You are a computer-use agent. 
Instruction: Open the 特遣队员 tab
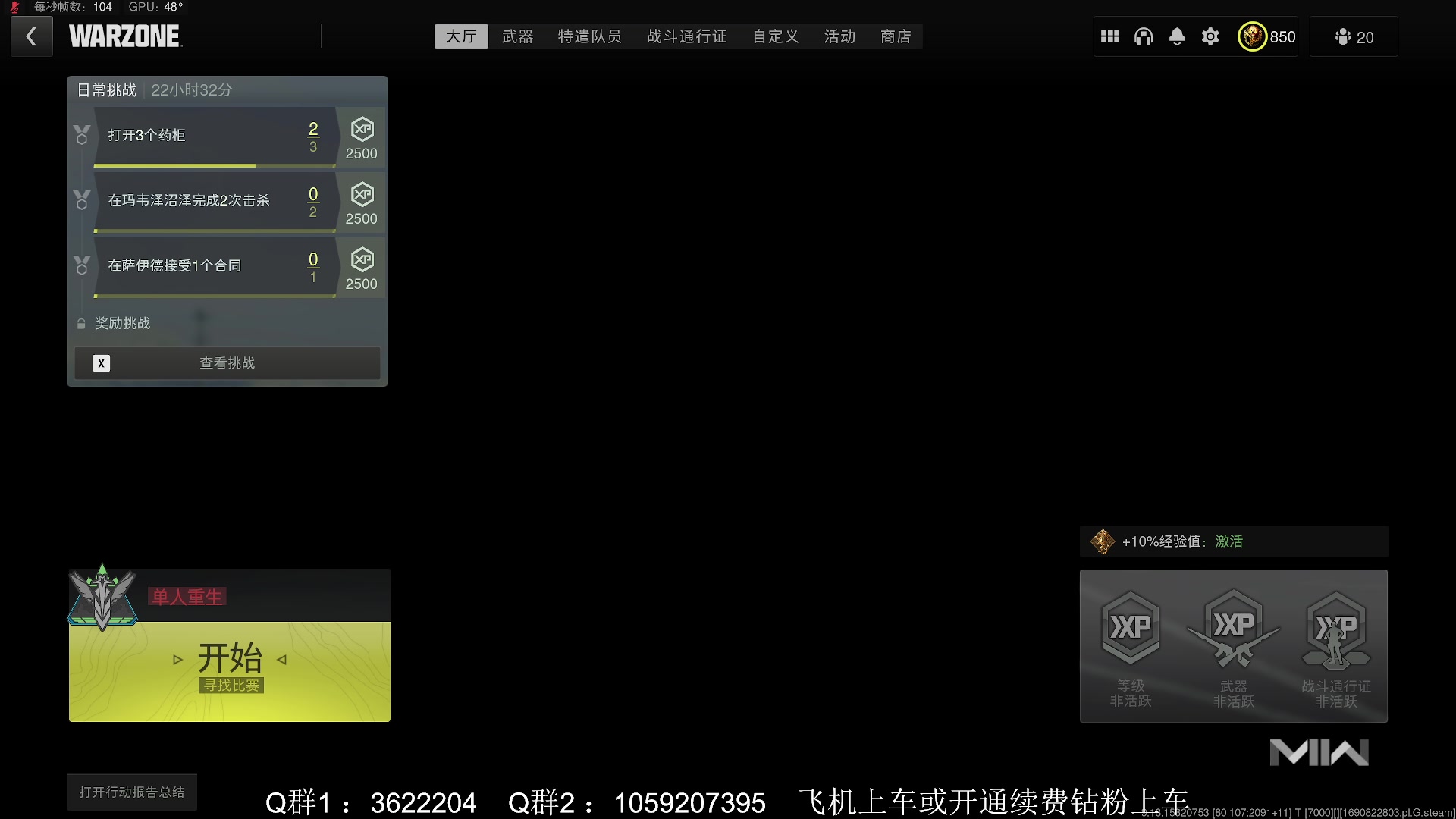pyautogui.click(x=590, y=36)
